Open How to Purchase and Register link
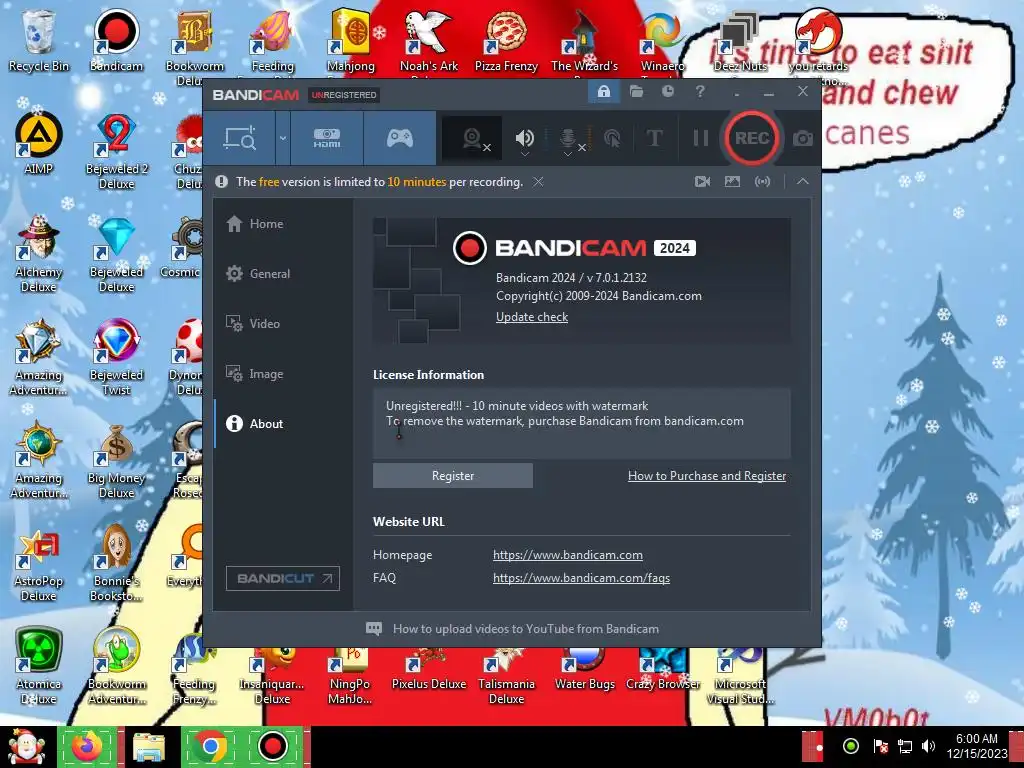The image size is (1024, 768). click(707, 475)
